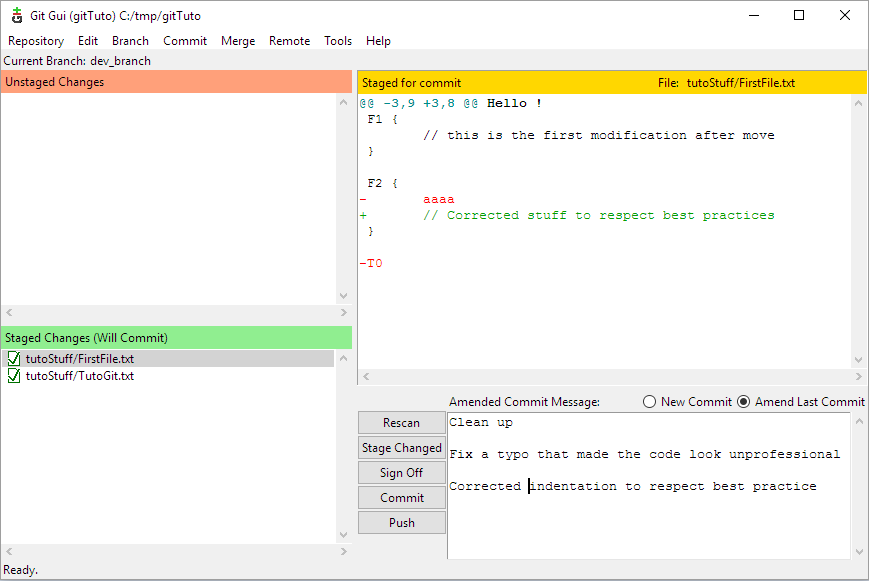Click the Staged Changes list scrollbar up arrow
Viewport: 869px width, 581px height.
(x=344, y=358)
